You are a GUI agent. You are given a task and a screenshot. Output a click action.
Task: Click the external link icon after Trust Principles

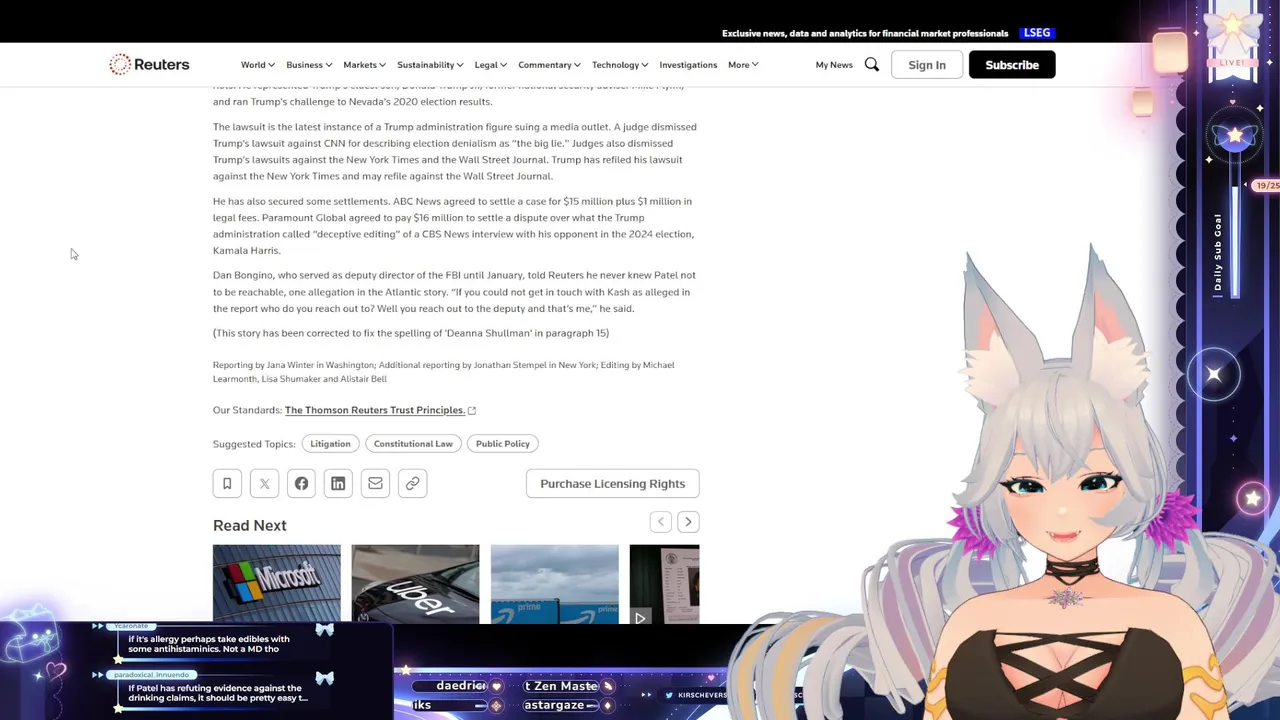(472, 410)
